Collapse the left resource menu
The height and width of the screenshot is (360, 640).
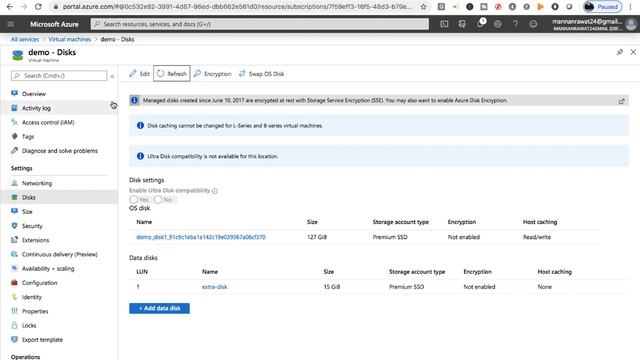click(x=112, y=76)
